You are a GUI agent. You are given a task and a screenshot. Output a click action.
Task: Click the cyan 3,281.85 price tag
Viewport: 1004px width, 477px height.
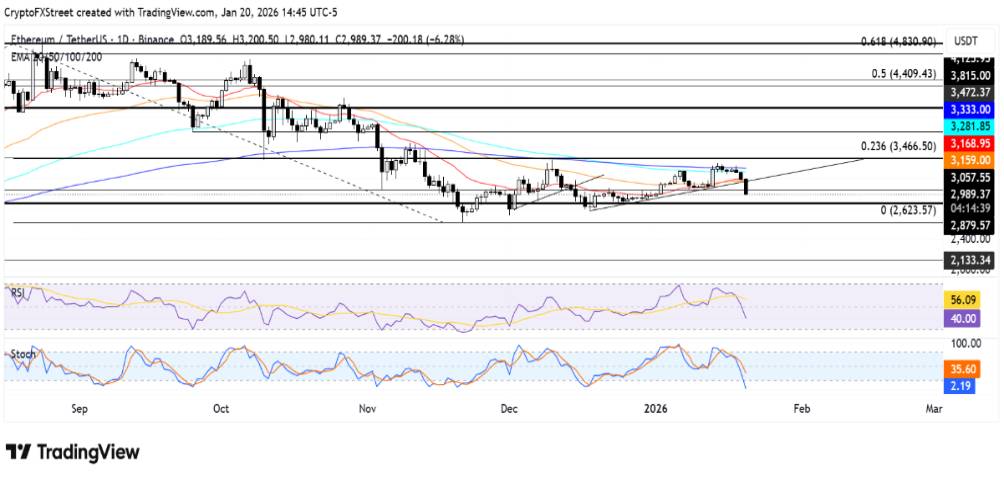969,126
